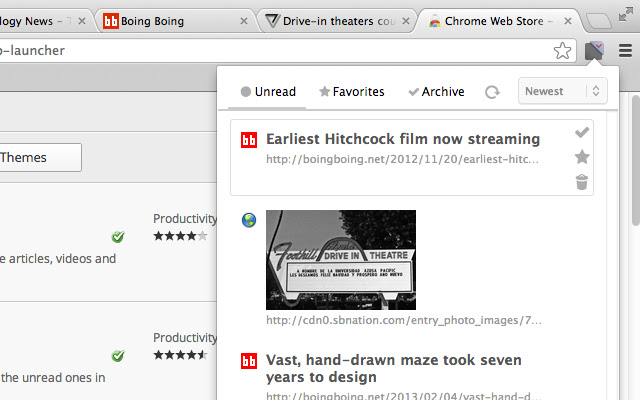Image resolution: width=640 pixels, height=400 pixels.
Task: Open the boingboing.net vast-hand-d URL
Action: pyautogui.click(x=404, y=395)
